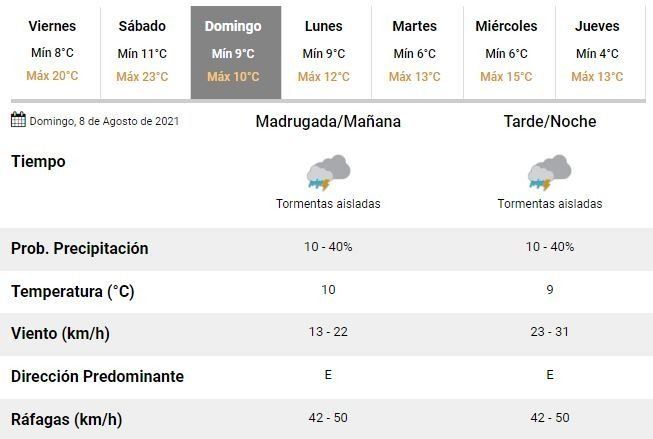Click the Prob. Precipitación row label
Image resolution: width=653 pixels, height=439 pixels.
click(79, 248)
